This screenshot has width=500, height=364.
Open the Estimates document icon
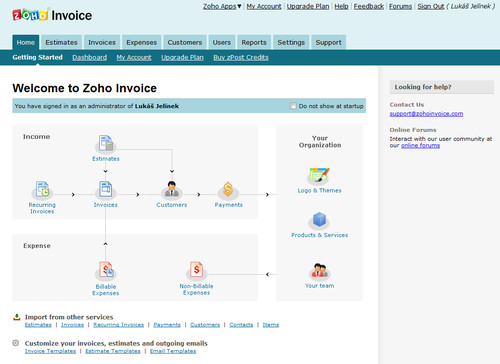106,143
